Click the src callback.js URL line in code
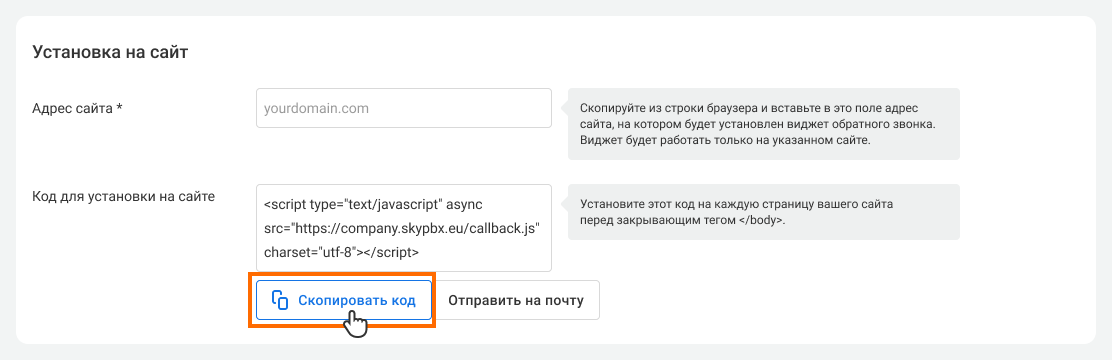Screen dimensions: 1112x360 pyautogui.click(x=402, y=228)
